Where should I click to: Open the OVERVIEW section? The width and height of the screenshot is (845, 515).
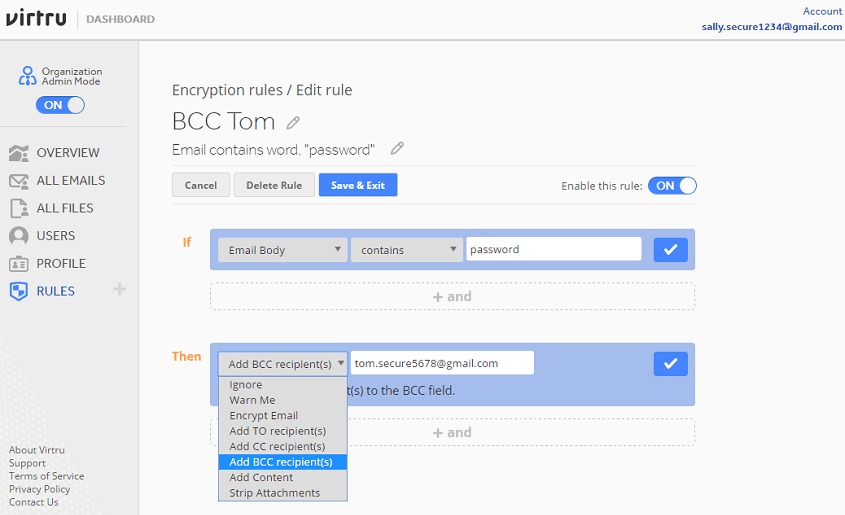coord(68,153)
